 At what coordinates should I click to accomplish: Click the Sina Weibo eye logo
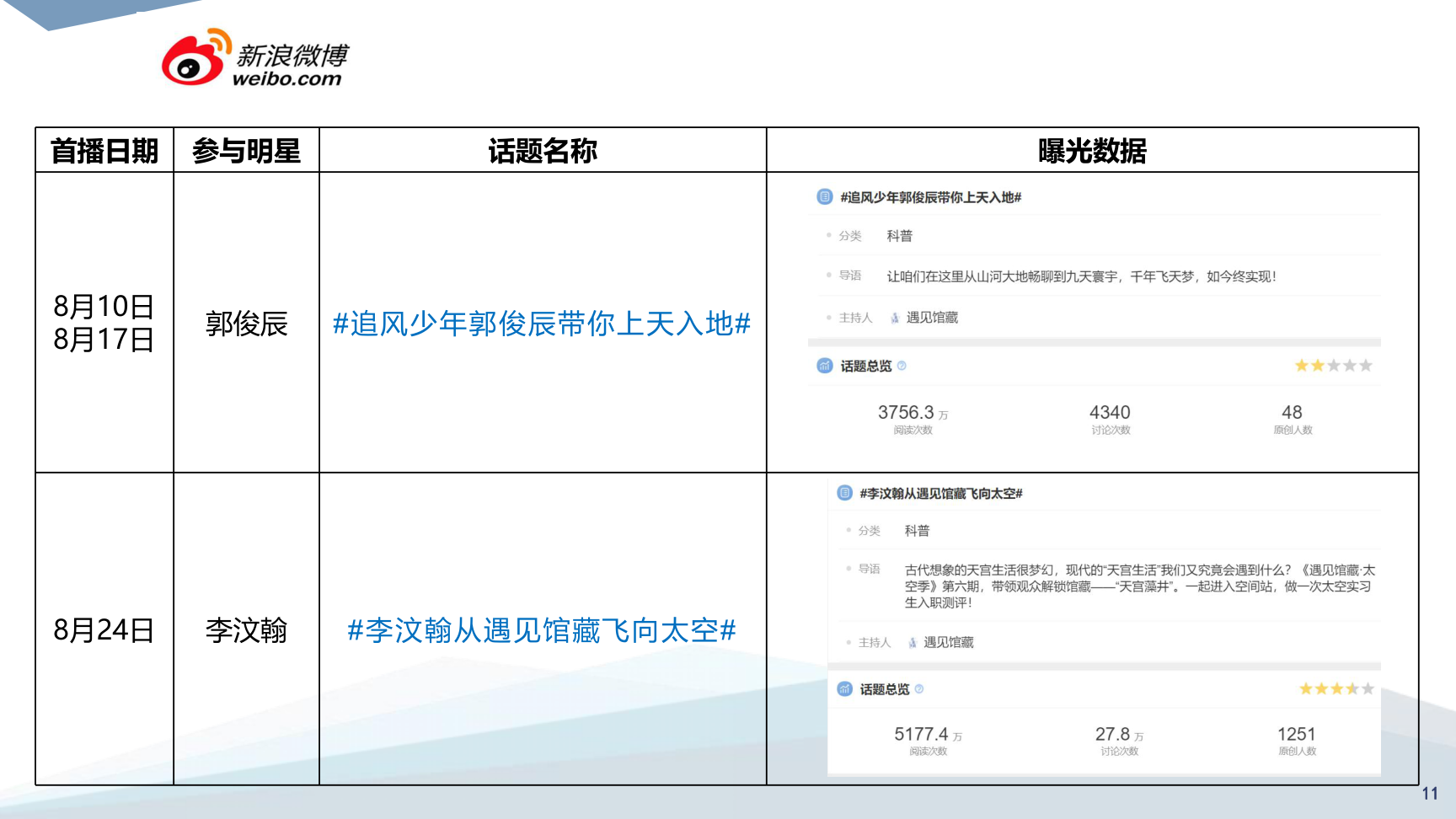tap(196, 58)
